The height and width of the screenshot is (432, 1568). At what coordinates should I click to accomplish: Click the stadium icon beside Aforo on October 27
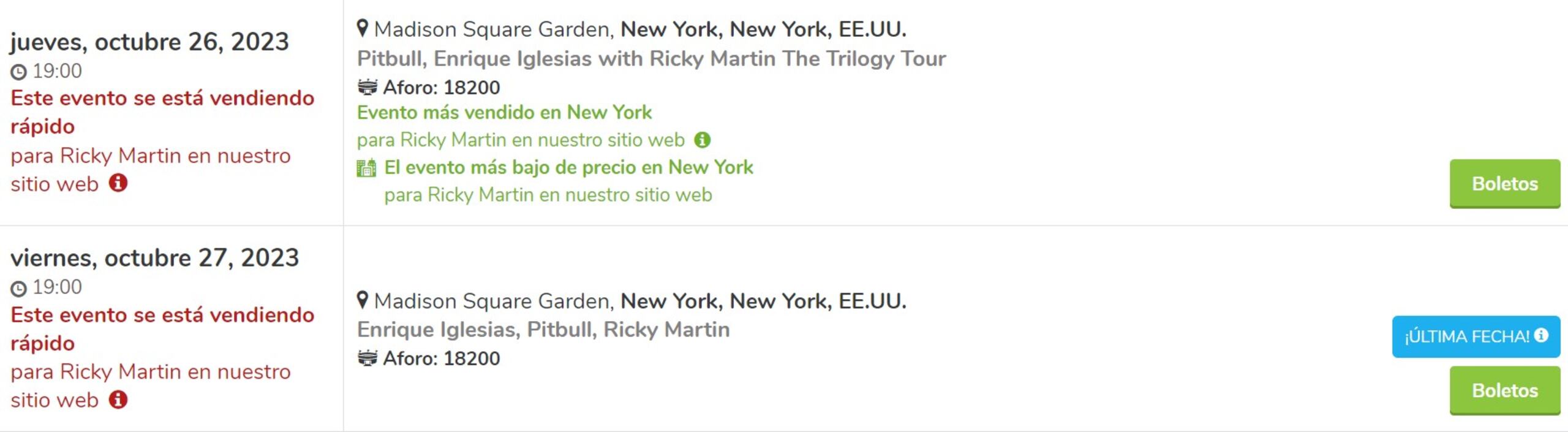pos(367,358)
